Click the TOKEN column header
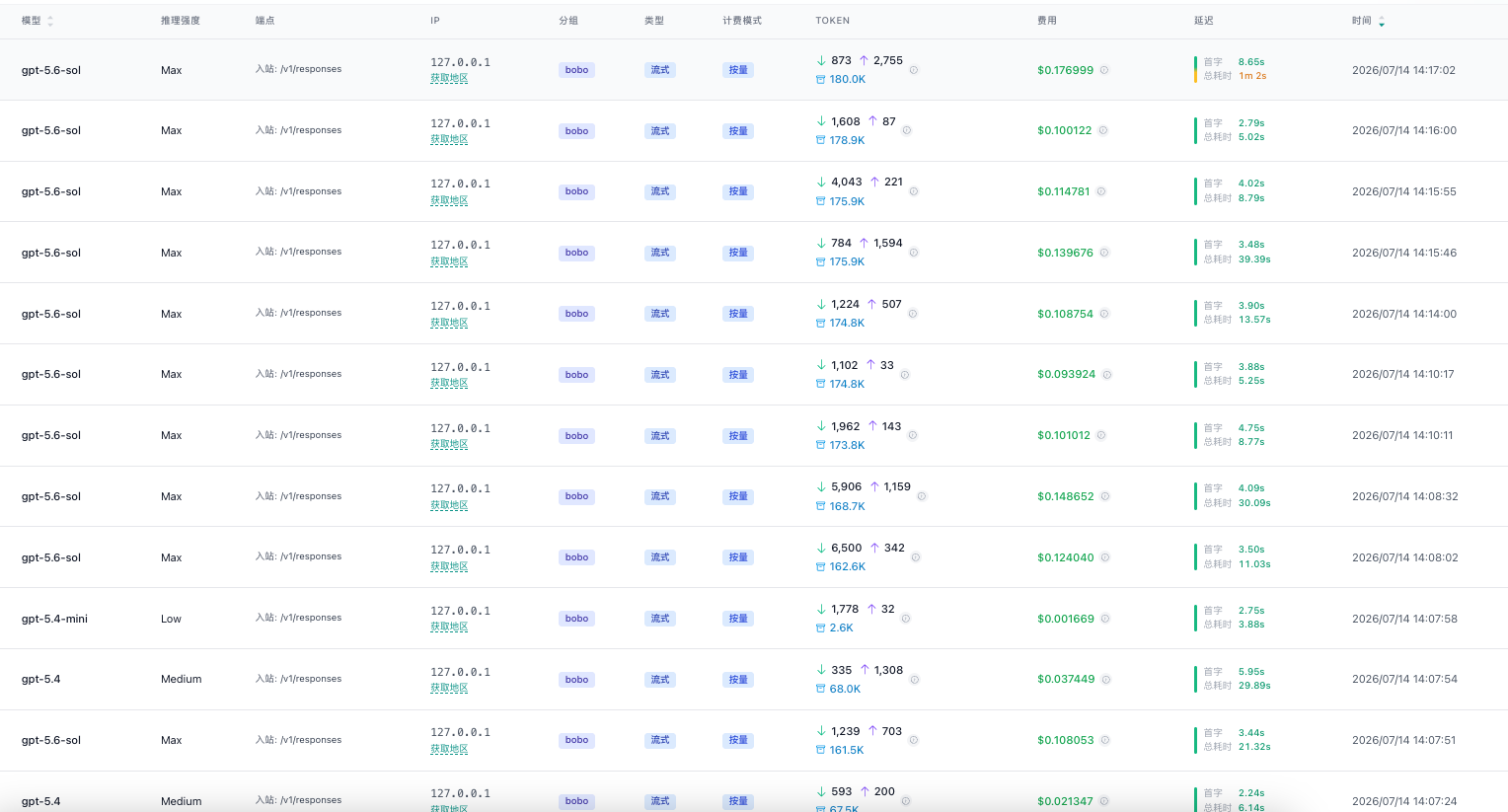This screenshot has width=1508, height=812. click(x=833, y=21)
